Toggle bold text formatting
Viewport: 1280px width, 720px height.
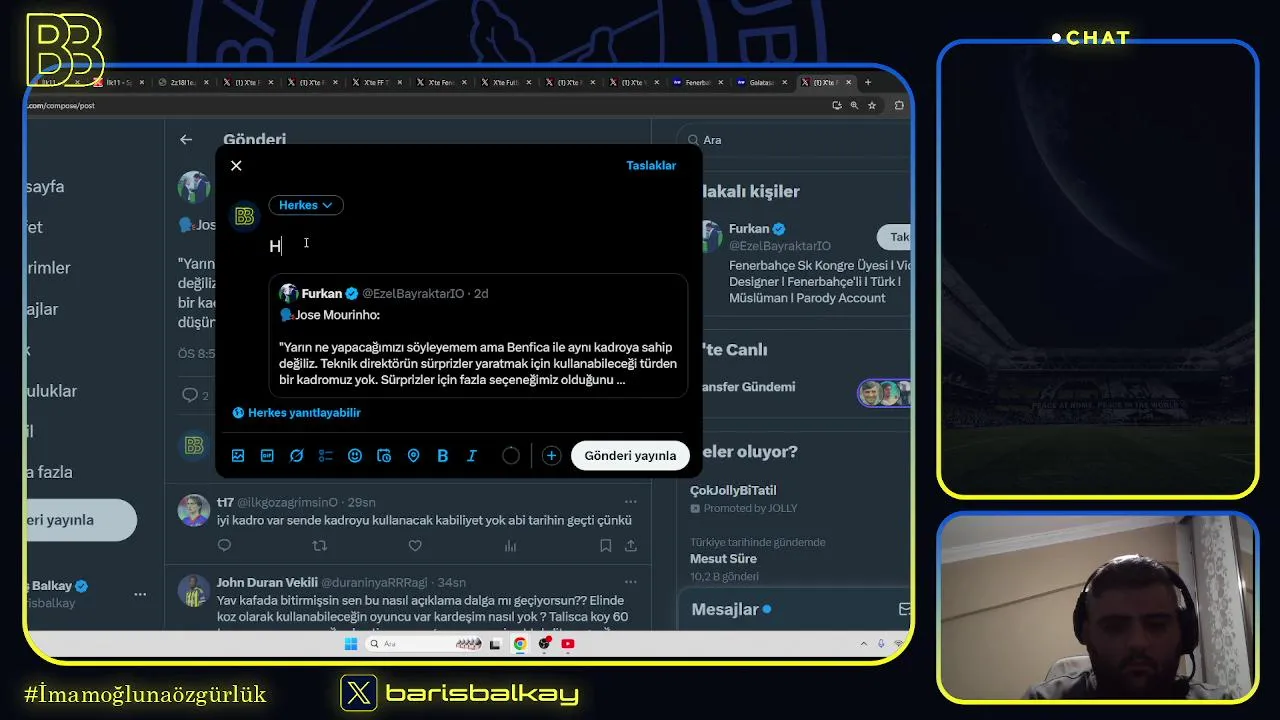pos(443,456)
